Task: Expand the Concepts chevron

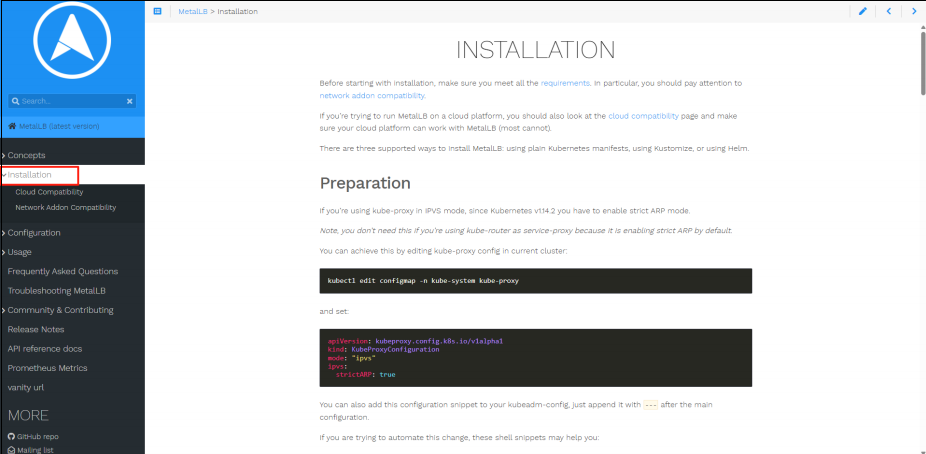Action: (x=4, y=156)
